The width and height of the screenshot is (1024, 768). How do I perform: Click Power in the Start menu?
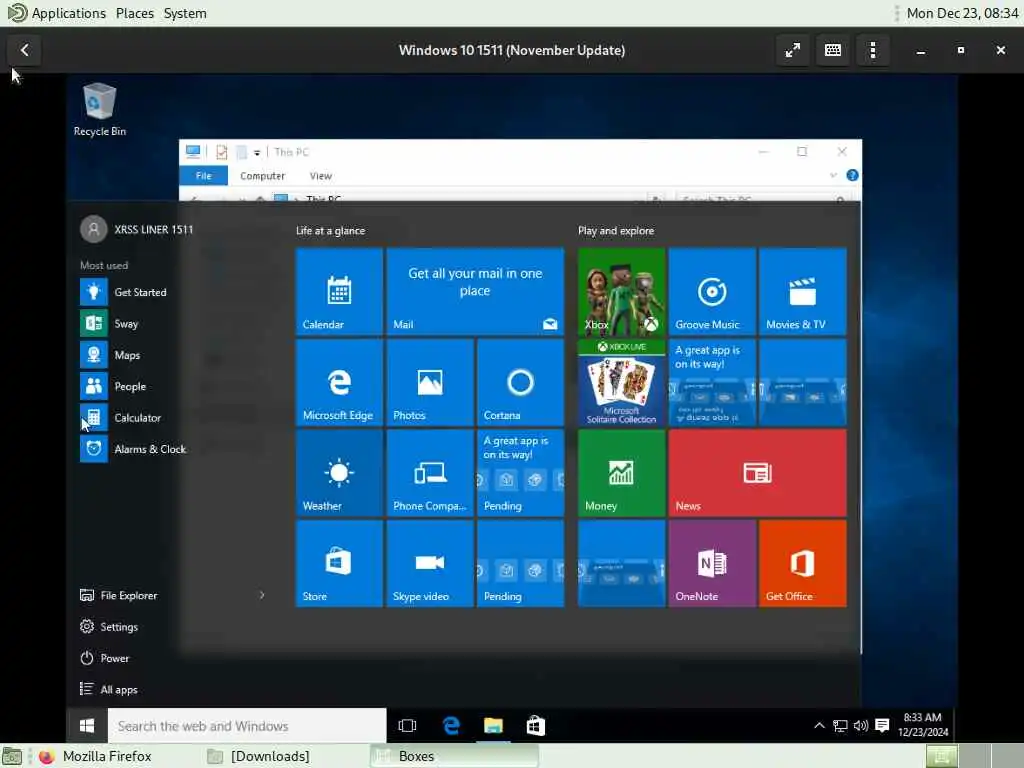(x=104, y=658)
